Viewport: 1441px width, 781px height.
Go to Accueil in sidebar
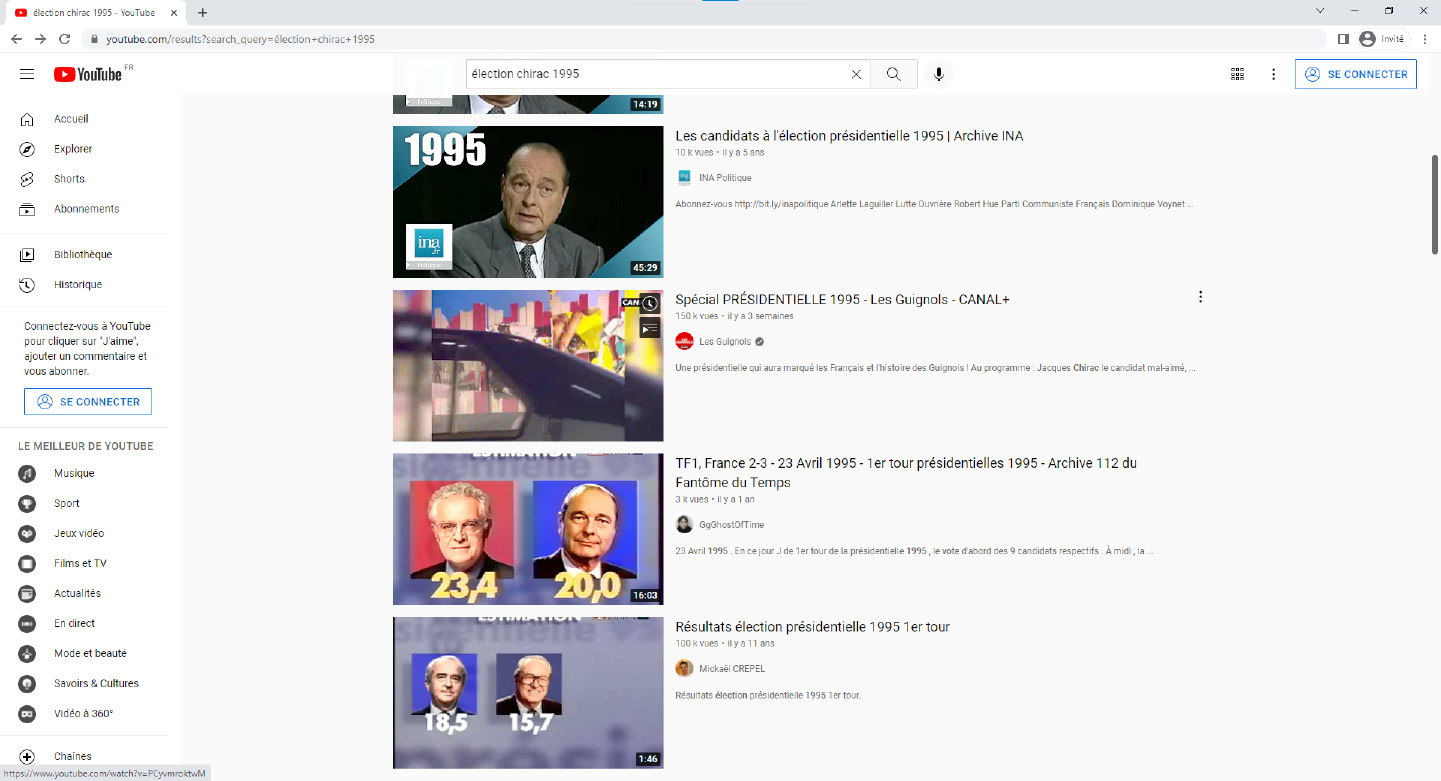[71, 119]
